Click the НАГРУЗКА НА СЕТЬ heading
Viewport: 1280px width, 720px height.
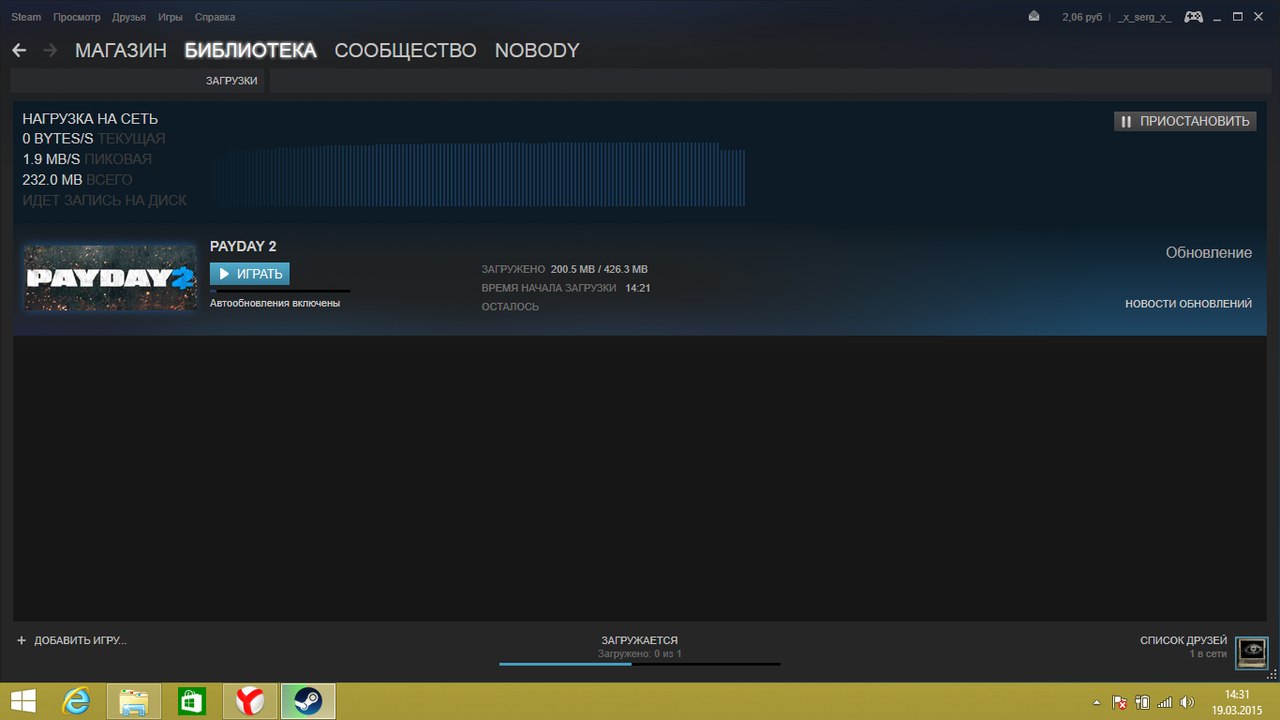pyautogui.click(x=90, y=119)
